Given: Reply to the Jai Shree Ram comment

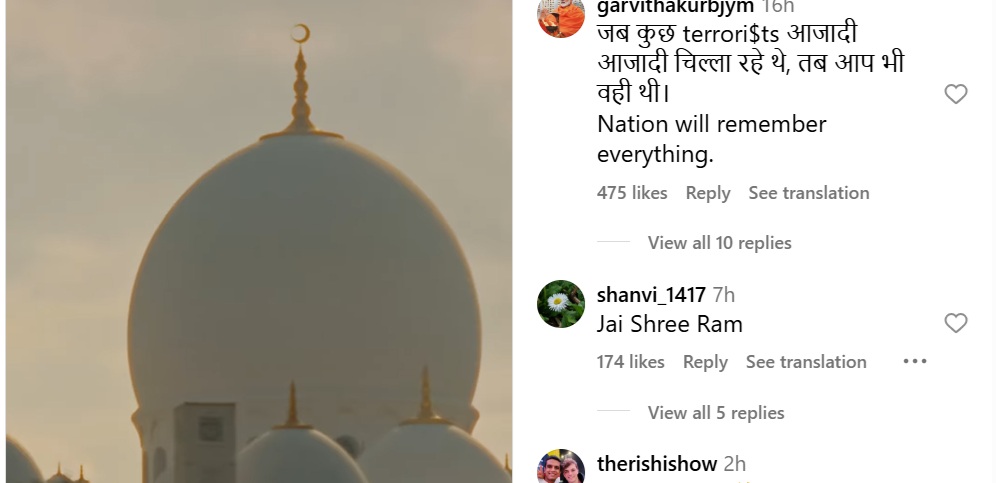Looking at the screenshot, I should [705, 362].
